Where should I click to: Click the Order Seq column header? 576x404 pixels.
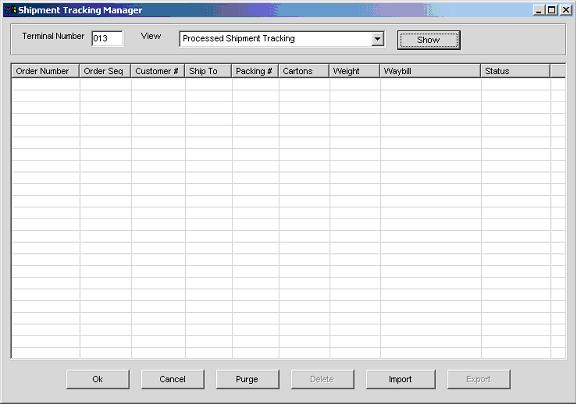pos(105,71)
